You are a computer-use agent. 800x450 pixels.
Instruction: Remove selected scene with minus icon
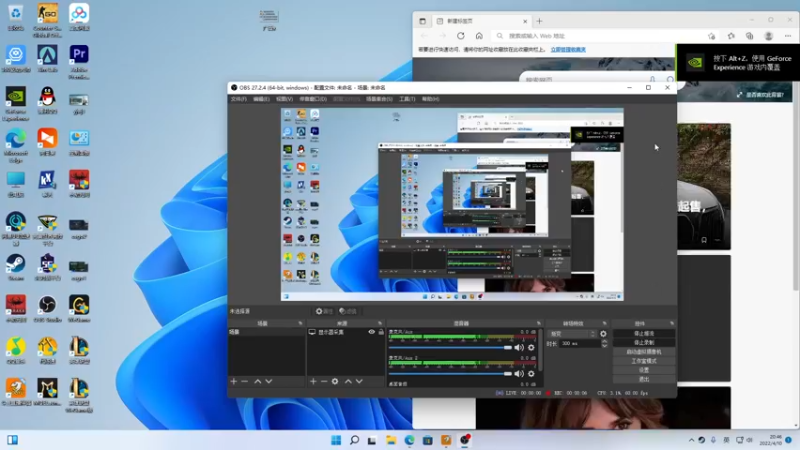coord(244,381)
